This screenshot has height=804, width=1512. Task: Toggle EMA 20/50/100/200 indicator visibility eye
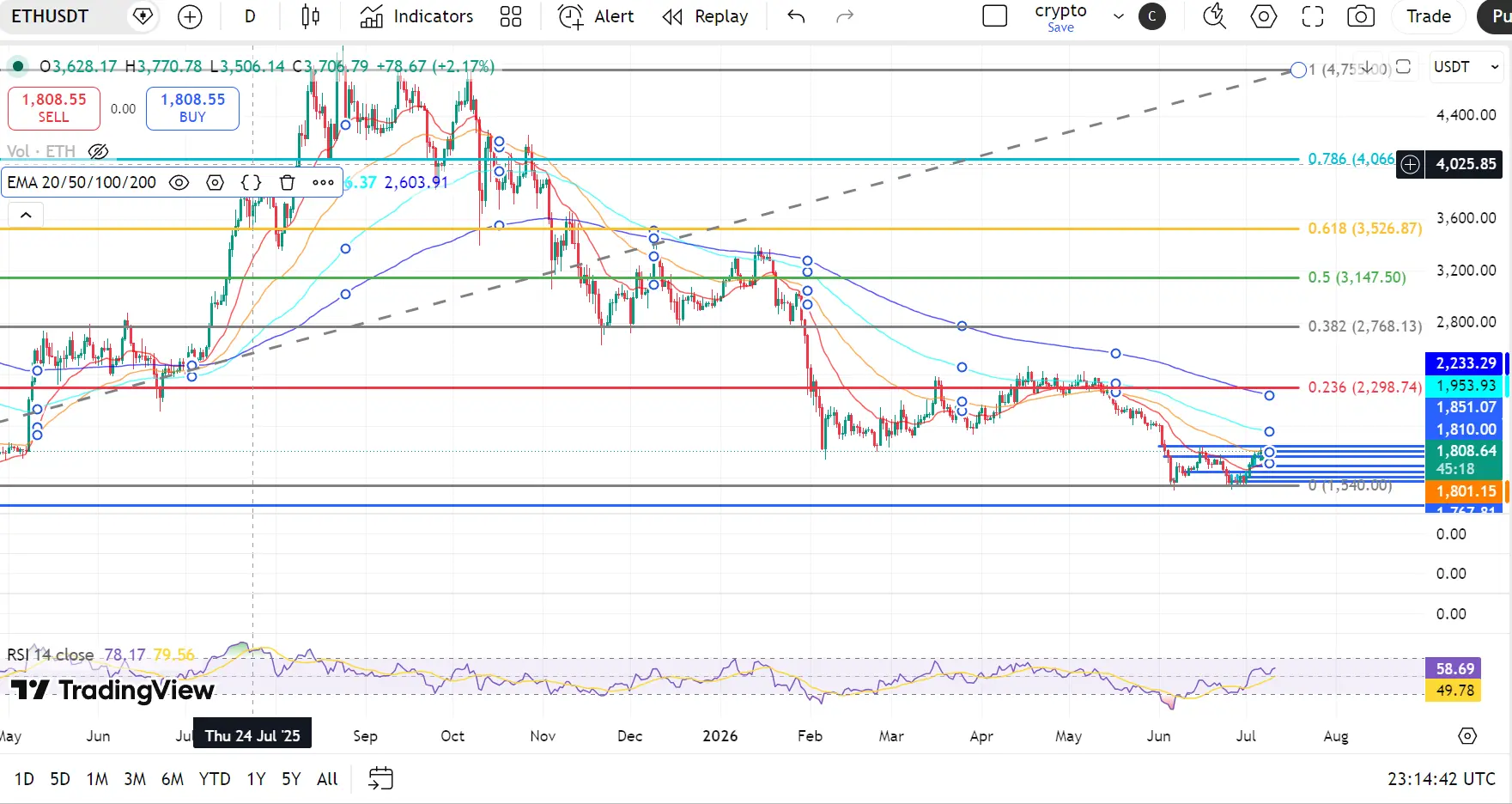[179, 182]
